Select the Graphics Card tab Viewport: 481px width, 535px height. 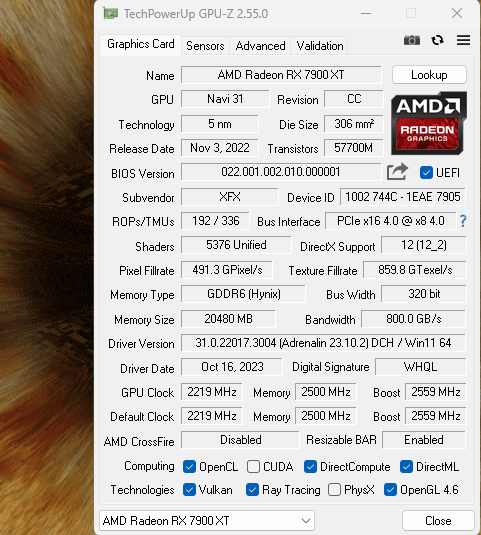coord(141,44)
